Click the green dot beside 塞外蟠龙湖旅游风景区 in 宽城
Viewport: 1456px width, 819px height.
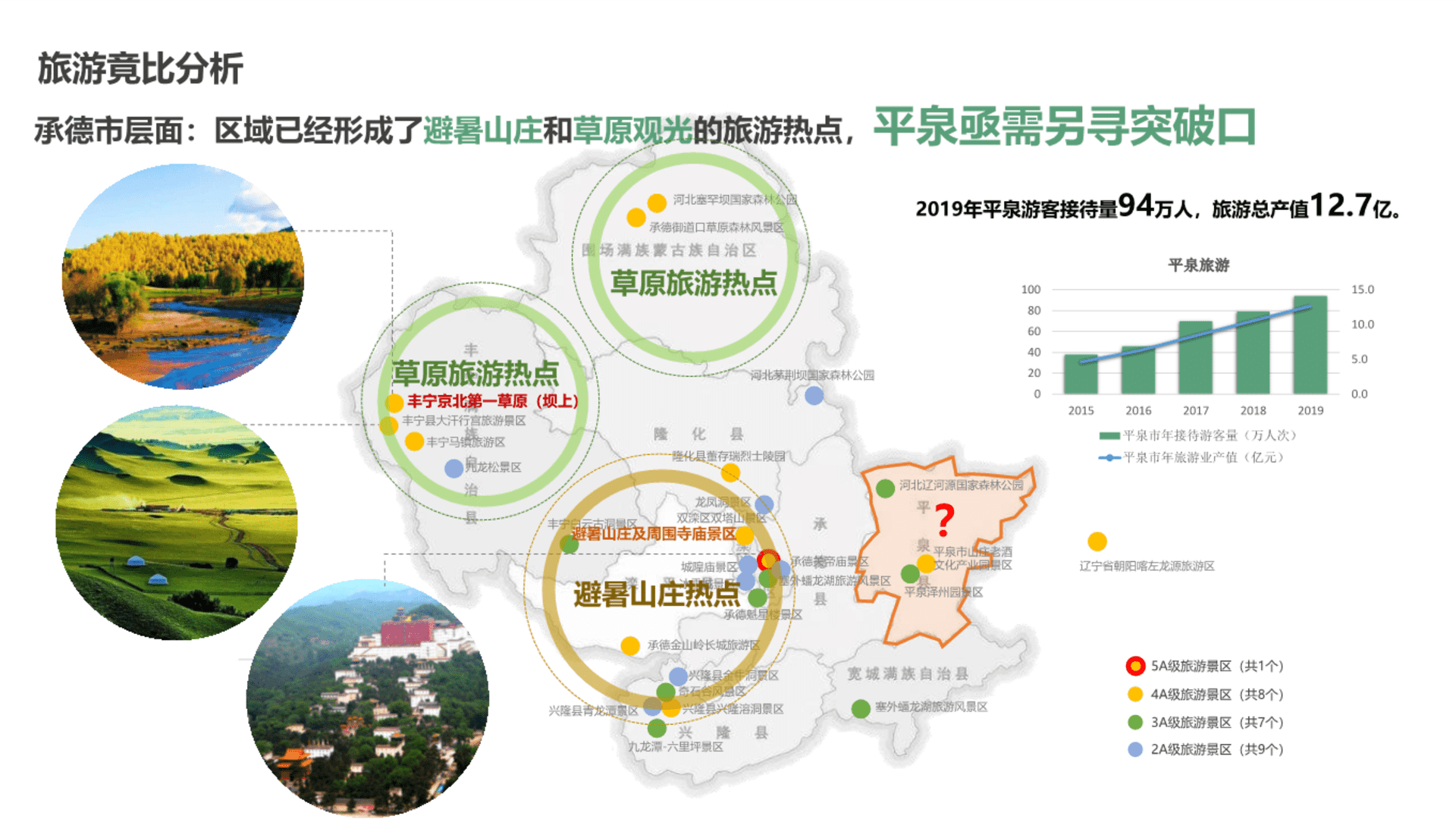pyautogui.click(x=861, y=708)
